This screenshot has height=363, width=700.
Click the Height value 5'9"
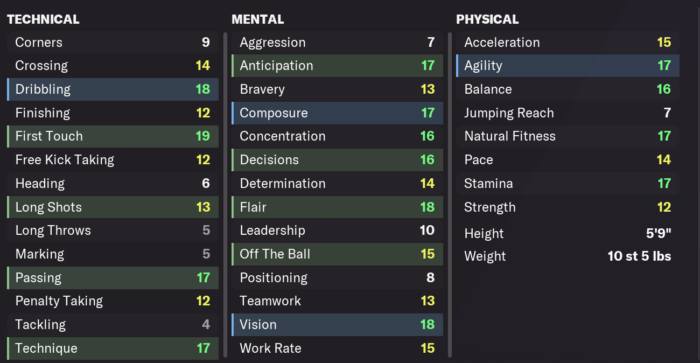pos(658,233)
